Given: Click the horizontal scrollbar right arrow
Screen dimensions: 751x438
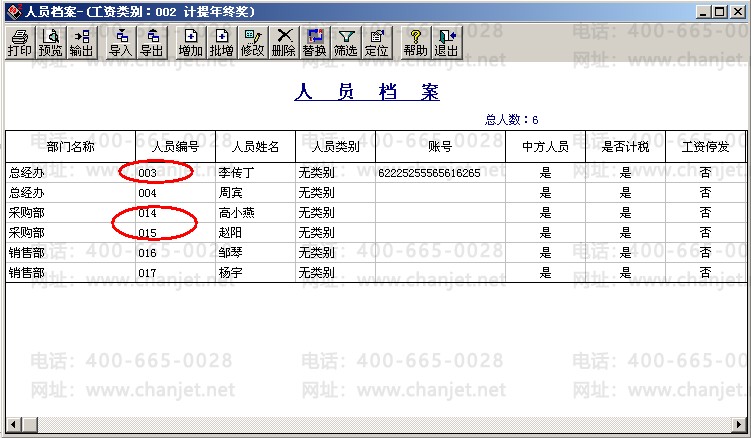Looking at the screenshot, I should coord(740,424).
